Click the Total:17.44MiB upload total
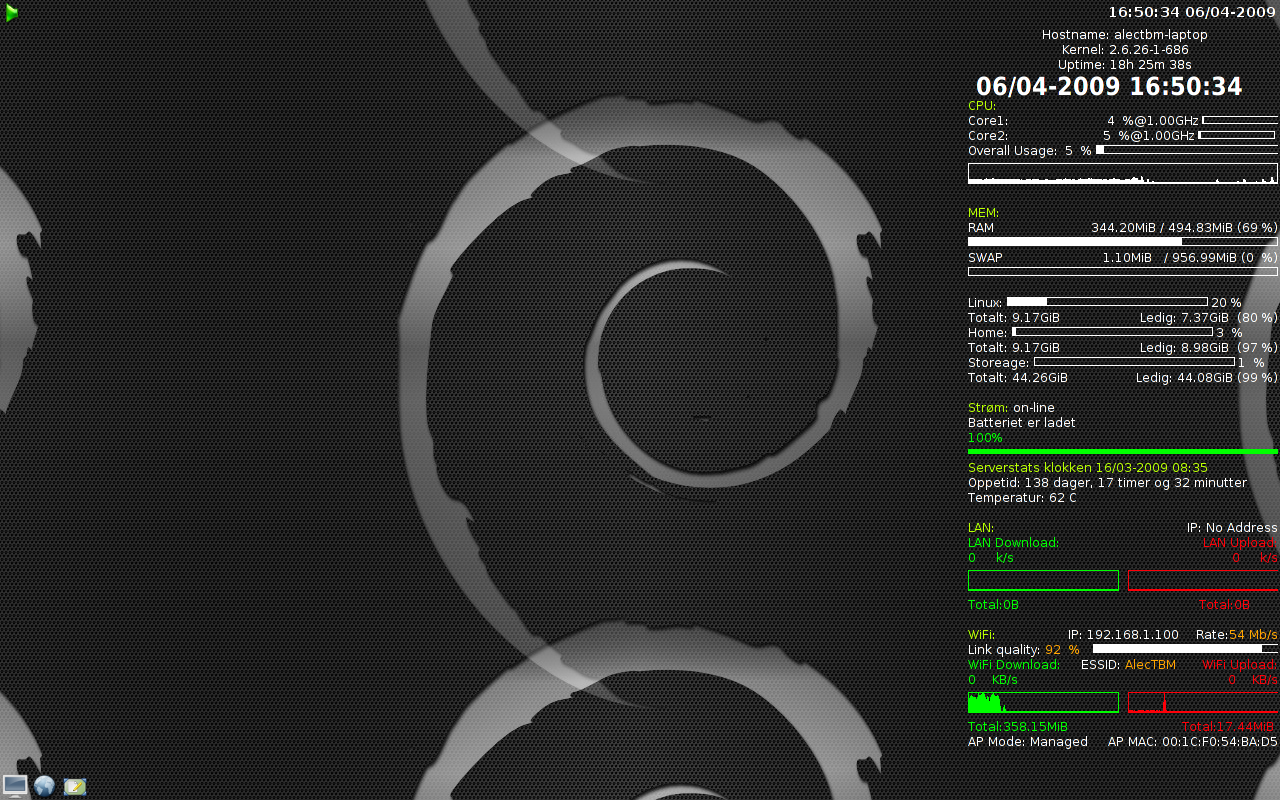This screenshot has height=800, width=1280. click(x=1228, y=727)
